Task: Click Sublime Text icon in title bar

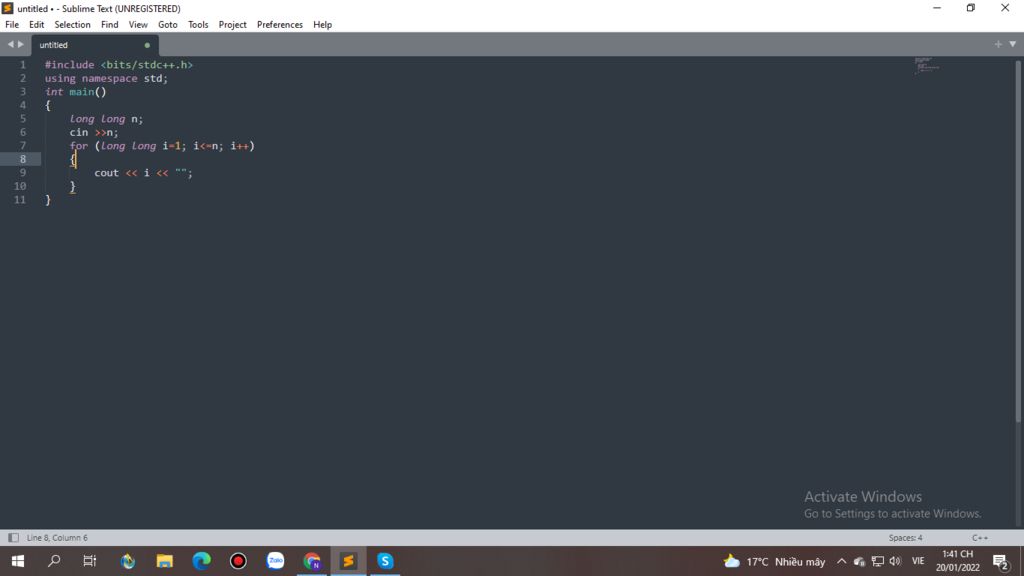Action: (8, 8)
